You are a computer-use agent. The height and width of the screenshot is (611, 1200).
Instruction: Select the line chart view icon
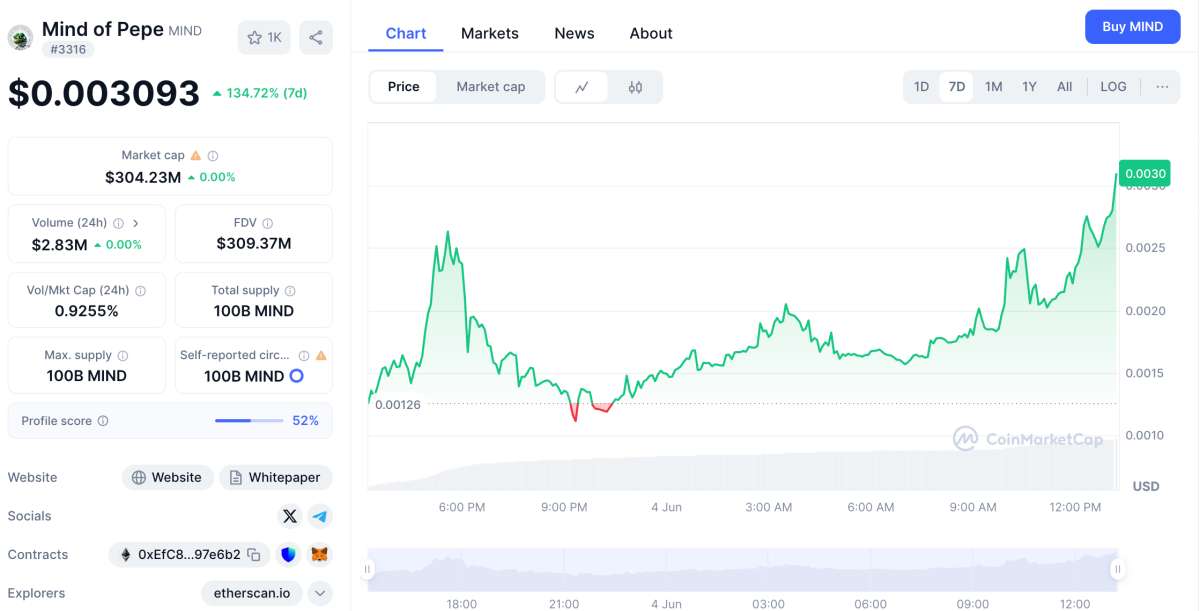(582, 87)
